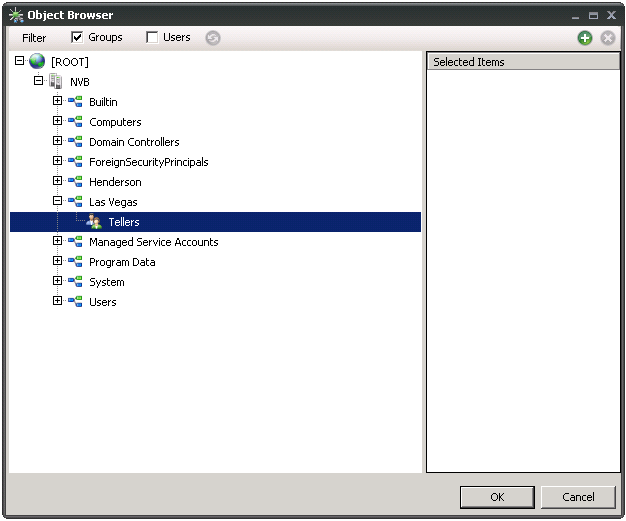Select the Tellers group label
Viewport: 626px width, 521px height.
[124, 222]
